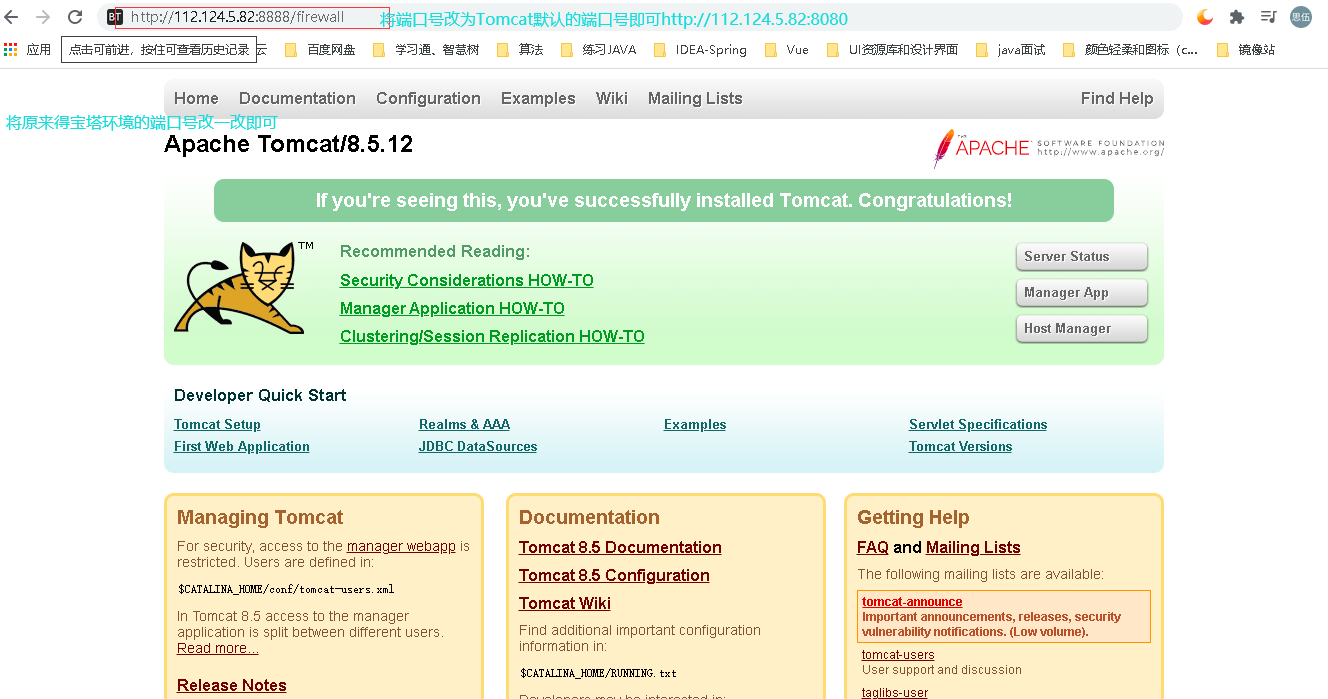The height and width of the screenshot is (699, 1328).
Task: Follow the manager webapp link
Action: (x=401, y=546)
